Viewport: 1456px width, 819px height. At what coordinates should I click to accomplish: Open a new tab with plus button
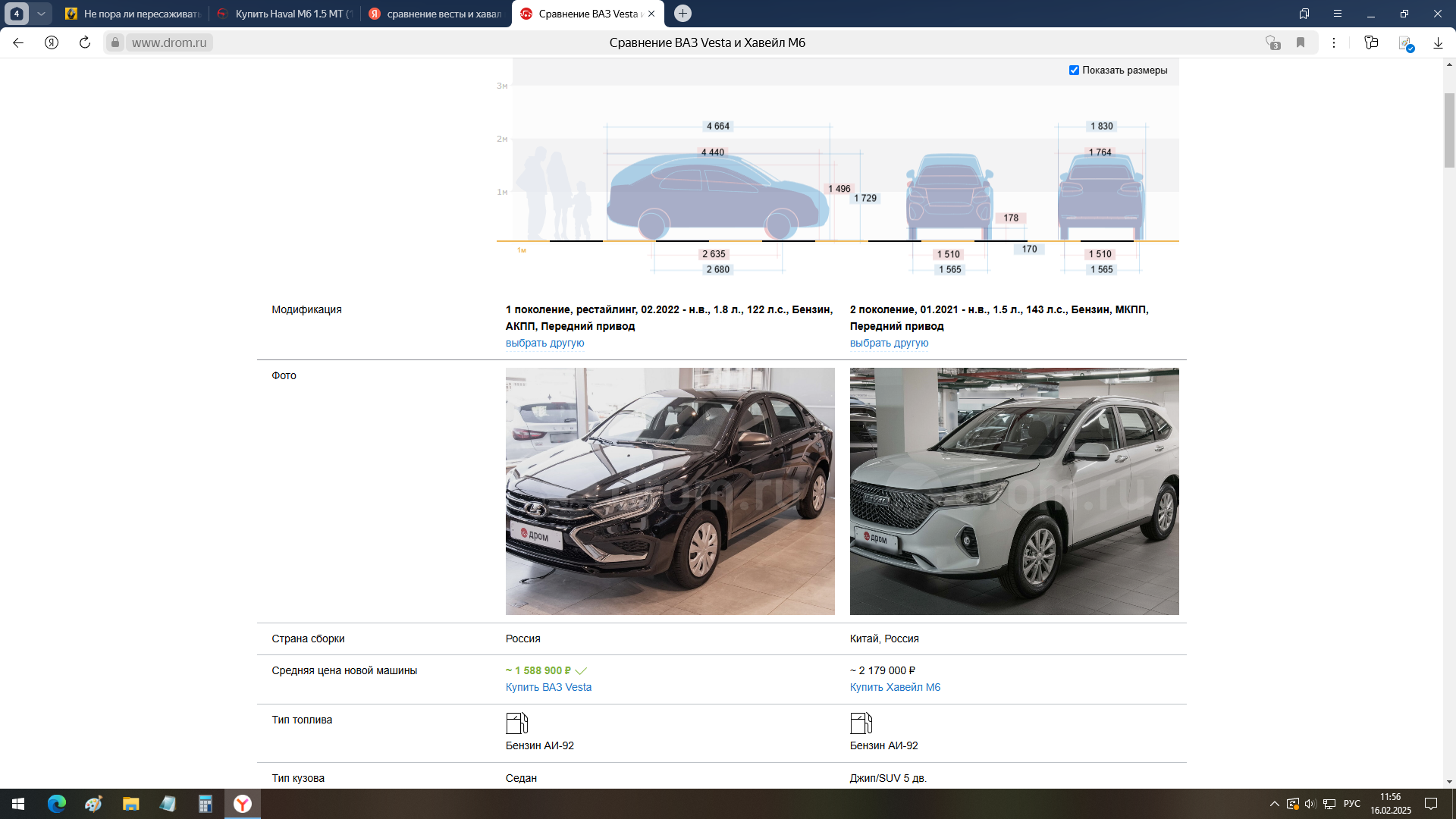coord(682,14)
